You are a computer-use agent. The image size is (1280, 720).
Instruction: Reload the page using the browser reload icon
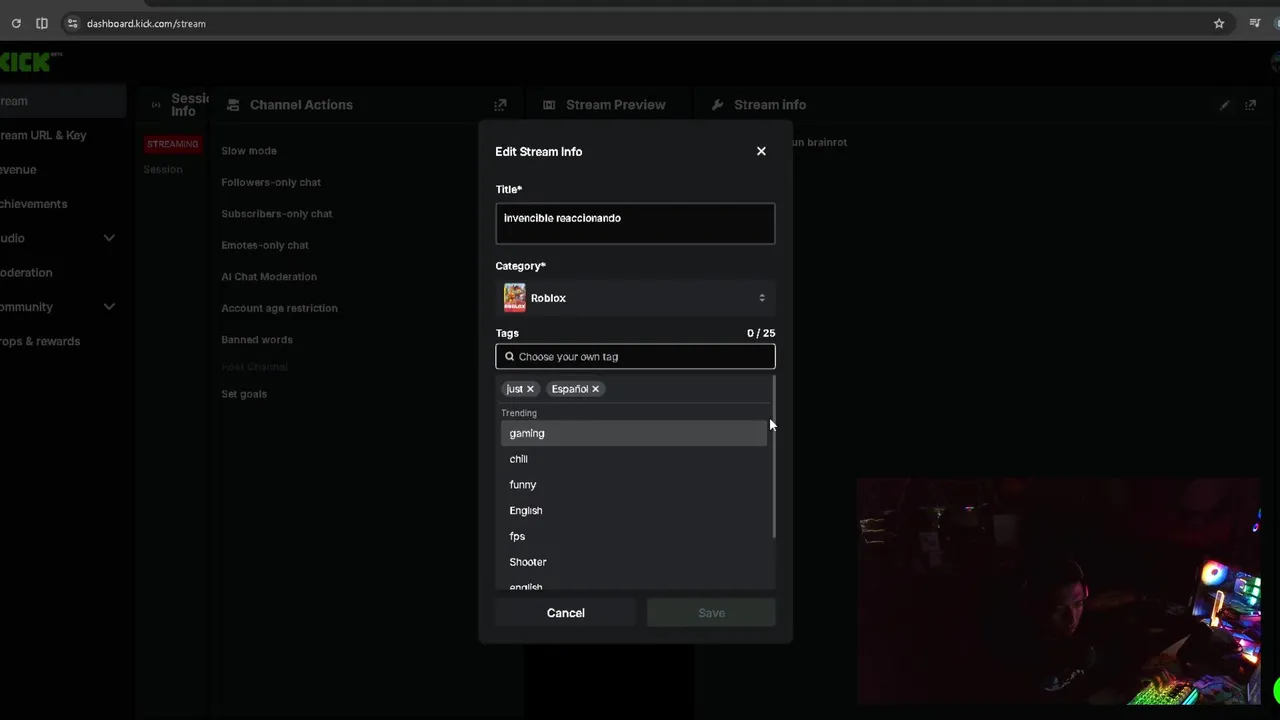pos(16,23)
